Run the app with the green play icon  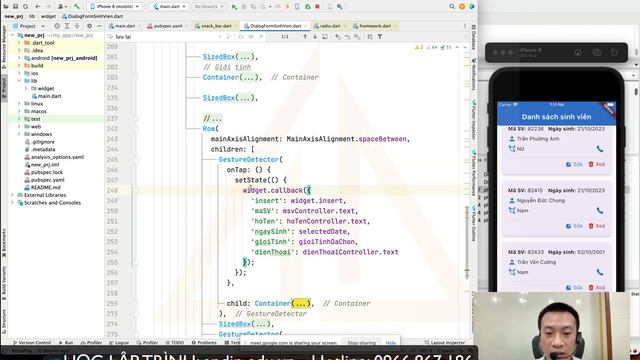pos(234,7)
